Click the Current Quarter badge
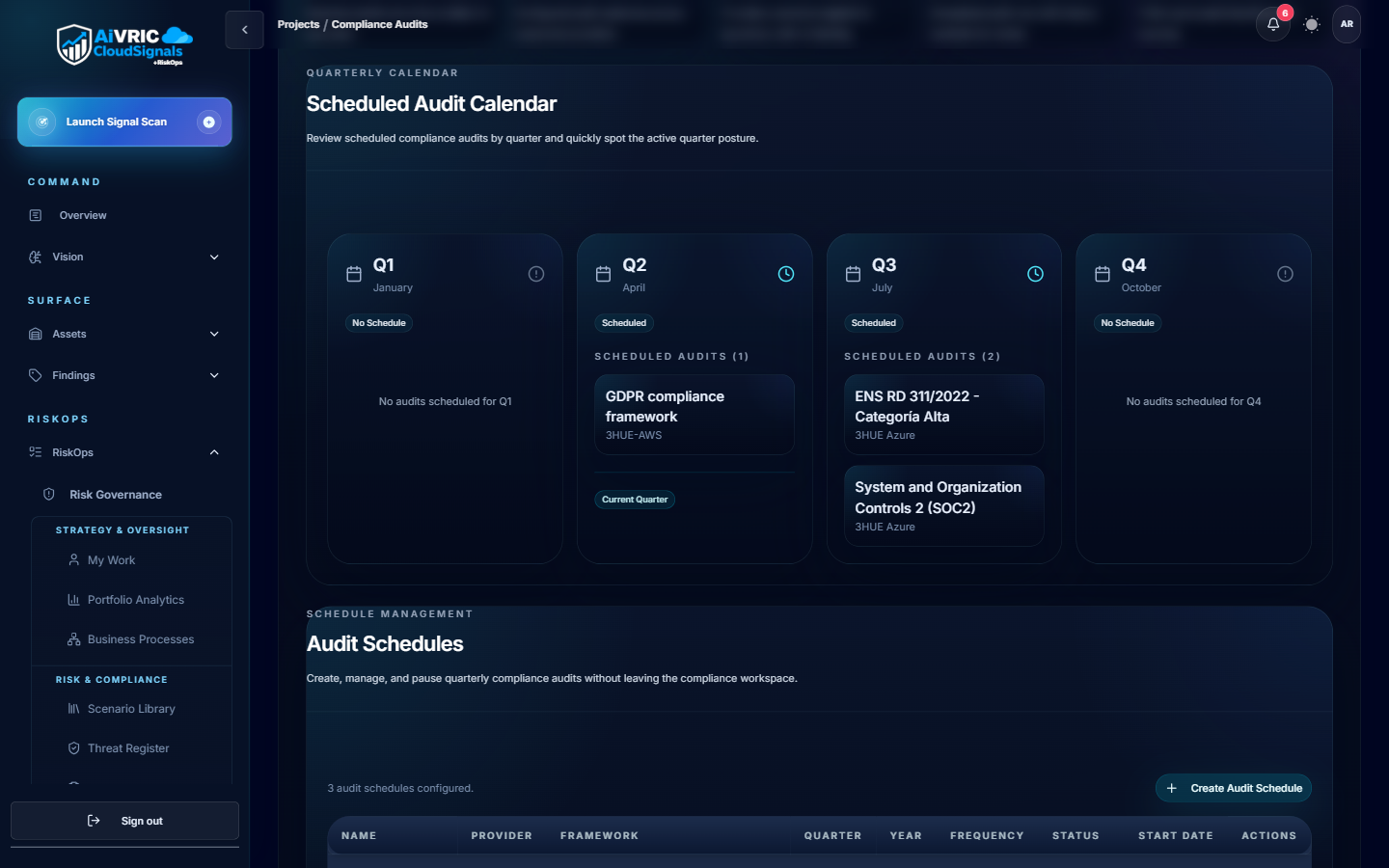 coord(635,500)
